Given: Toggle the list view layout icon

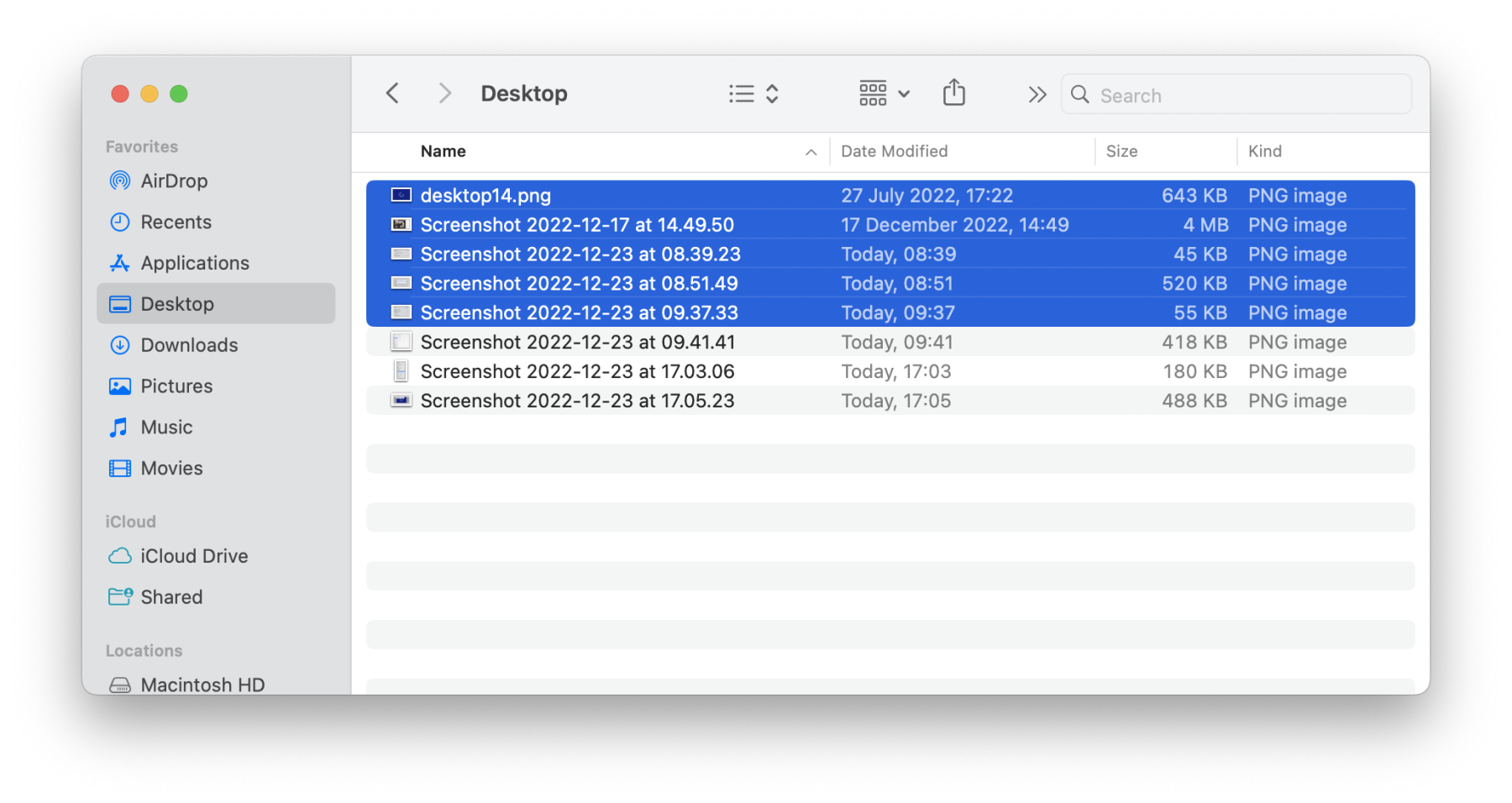Looking at the screenshot, I should click(x=739, y=93).
